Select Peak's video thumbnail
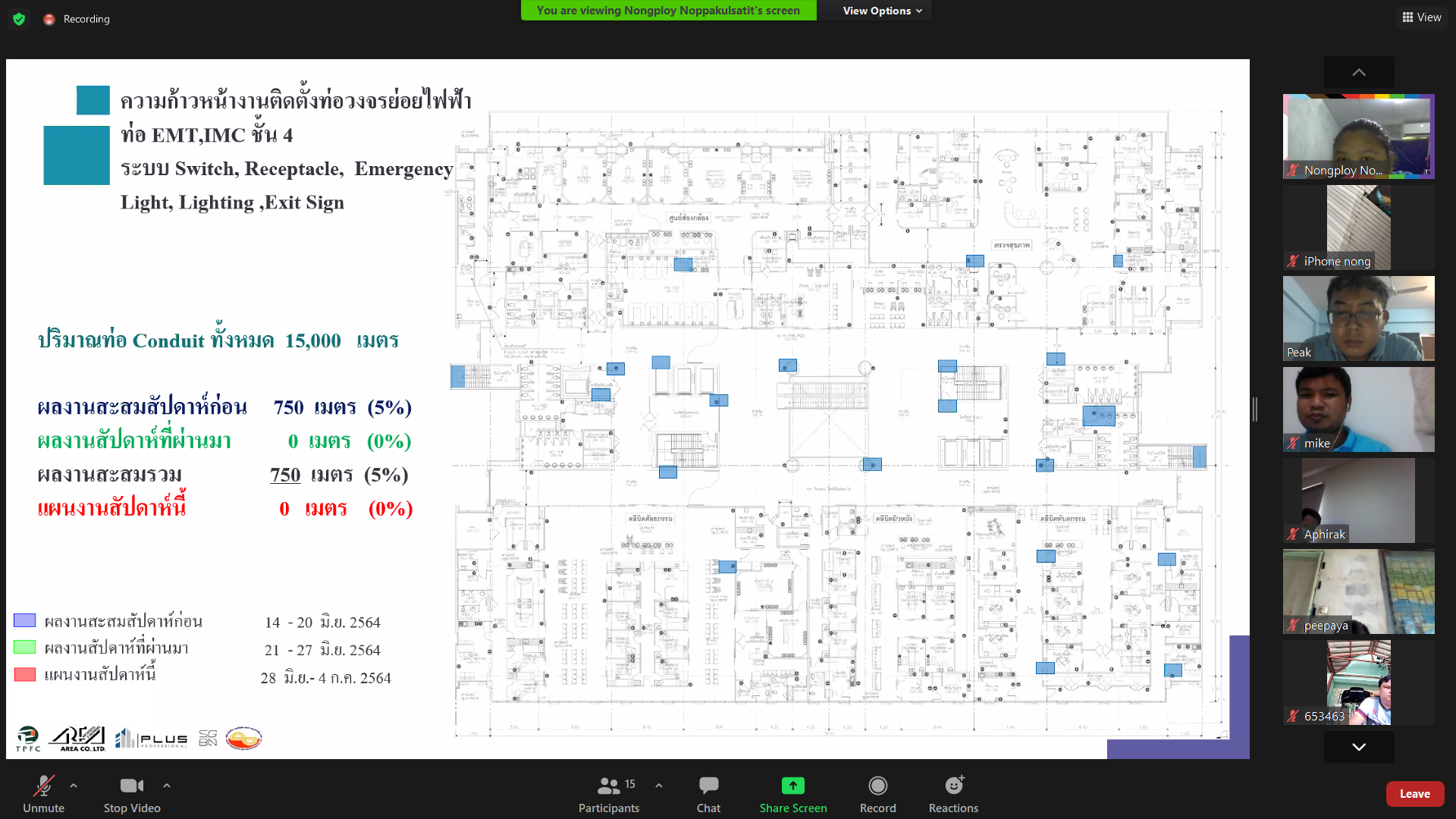 pos(1358,318)
